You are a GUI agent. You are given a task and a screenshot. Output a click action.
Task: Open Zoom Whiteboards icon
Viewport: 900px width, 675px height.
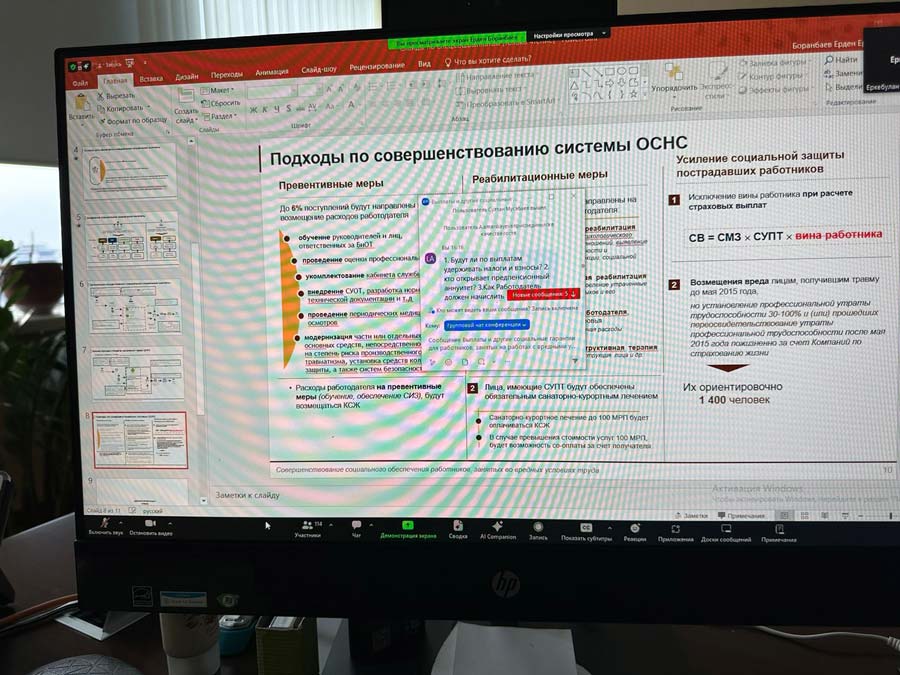click(726, 529)
